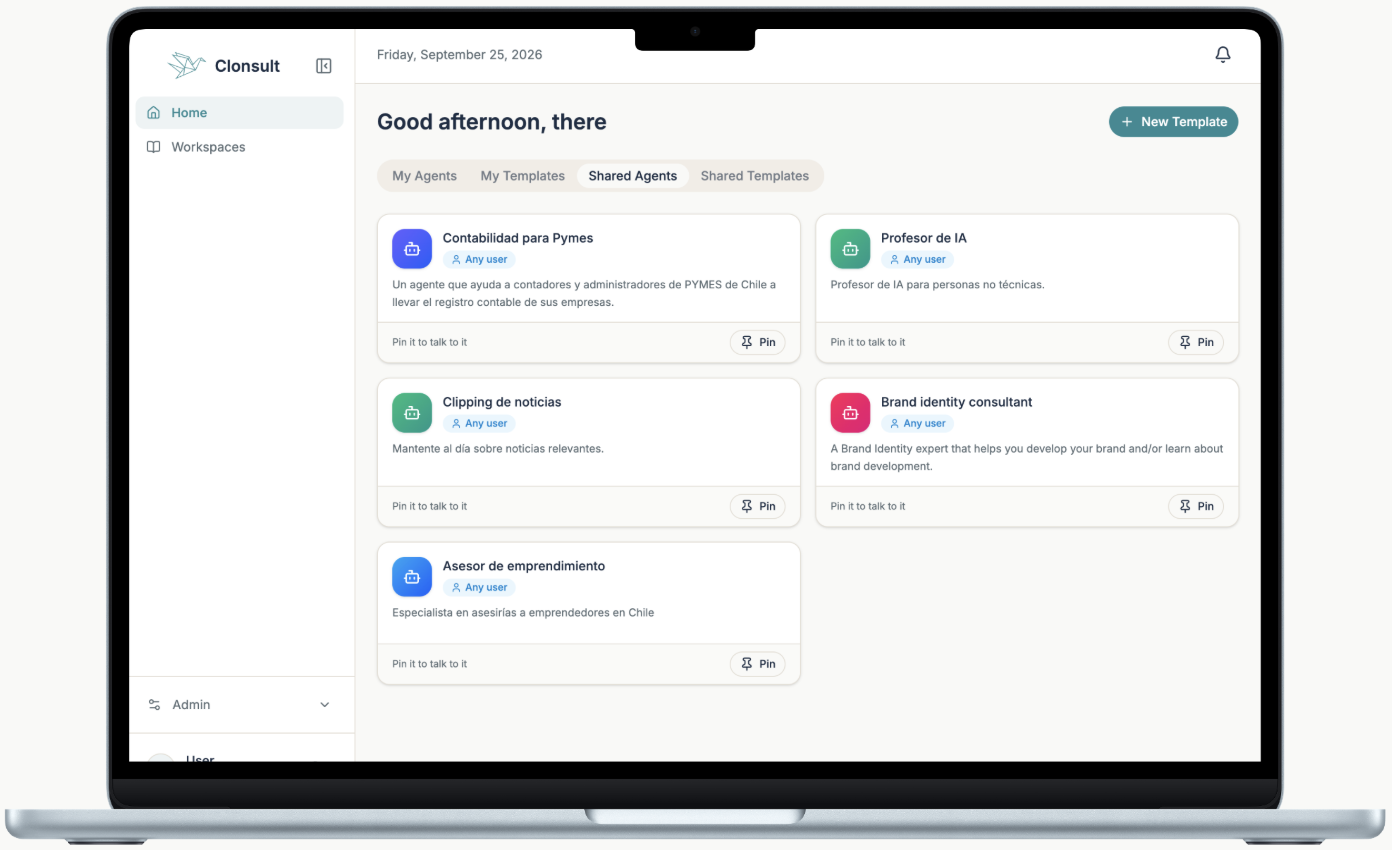Collapse the sidebar panel icon
This screenshot has height=850, width=1392.
pos(324,66)
